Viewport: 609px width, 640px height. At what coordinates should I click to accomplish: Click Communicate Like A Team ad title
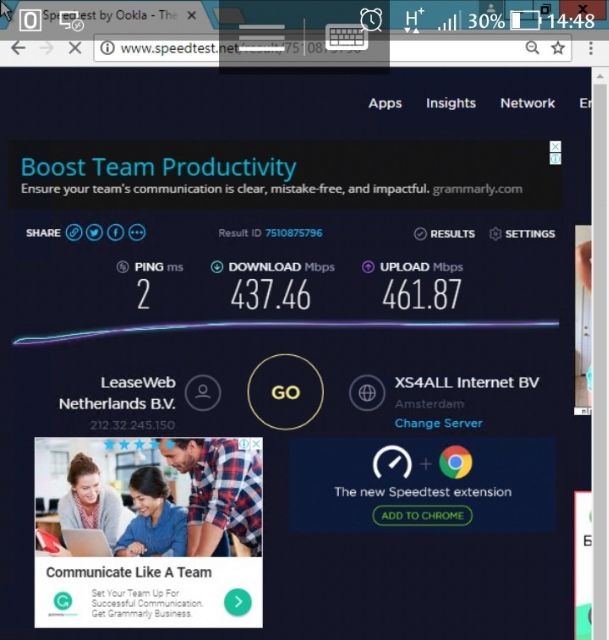(129, 572)
